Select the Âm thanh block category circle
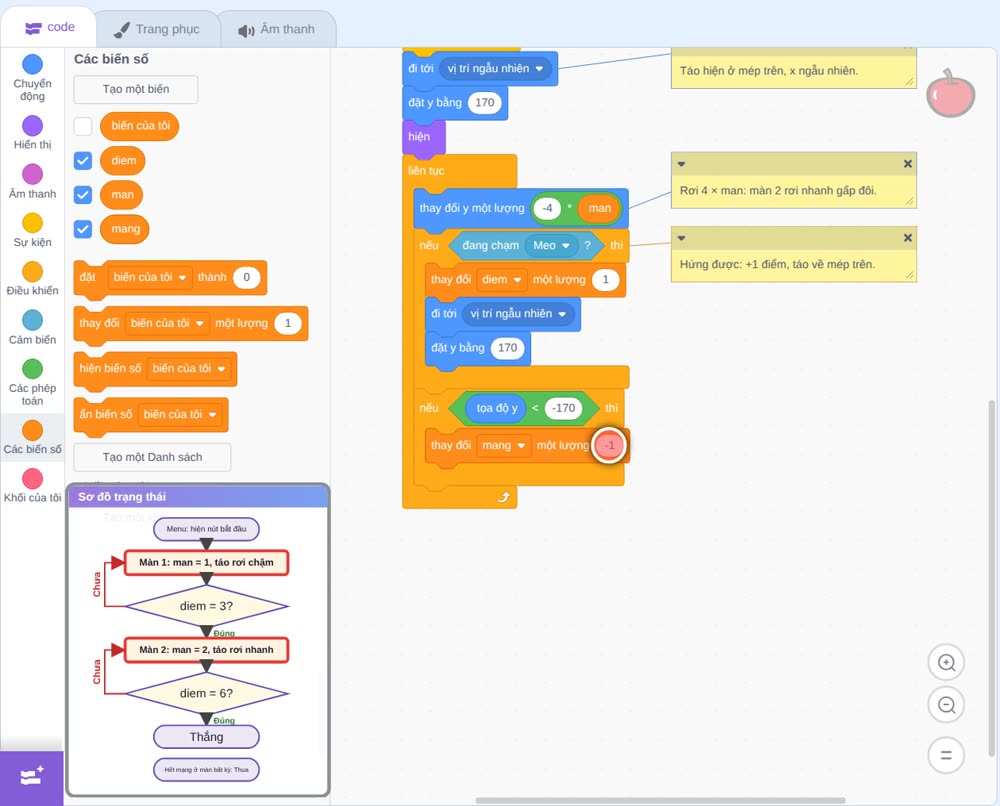Viewport: 1000px width, 806px height. tap(32, 174)
